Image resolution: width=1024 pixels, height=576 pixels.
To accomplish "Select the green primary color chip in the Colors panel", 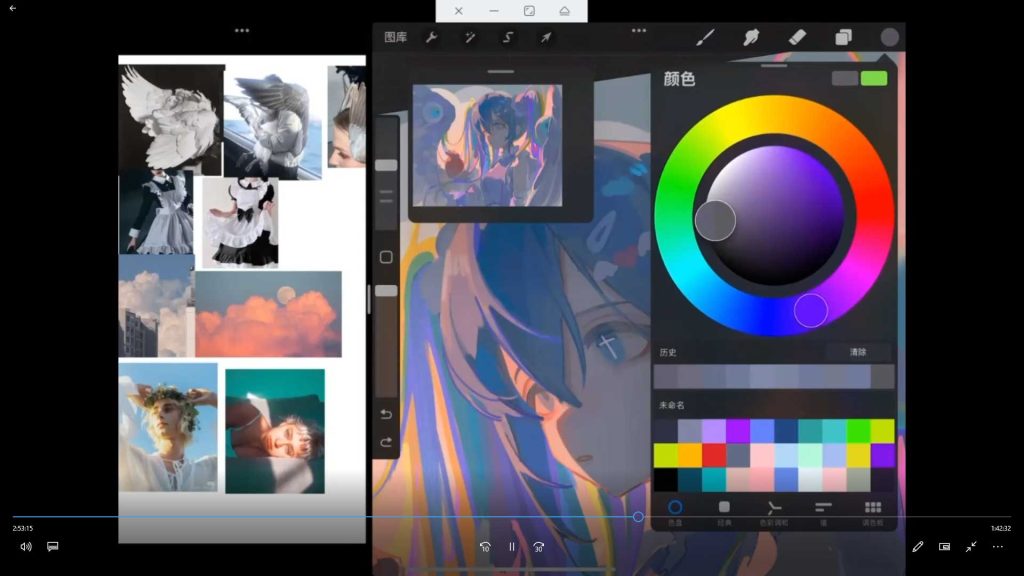I will (x=874, y=79).
